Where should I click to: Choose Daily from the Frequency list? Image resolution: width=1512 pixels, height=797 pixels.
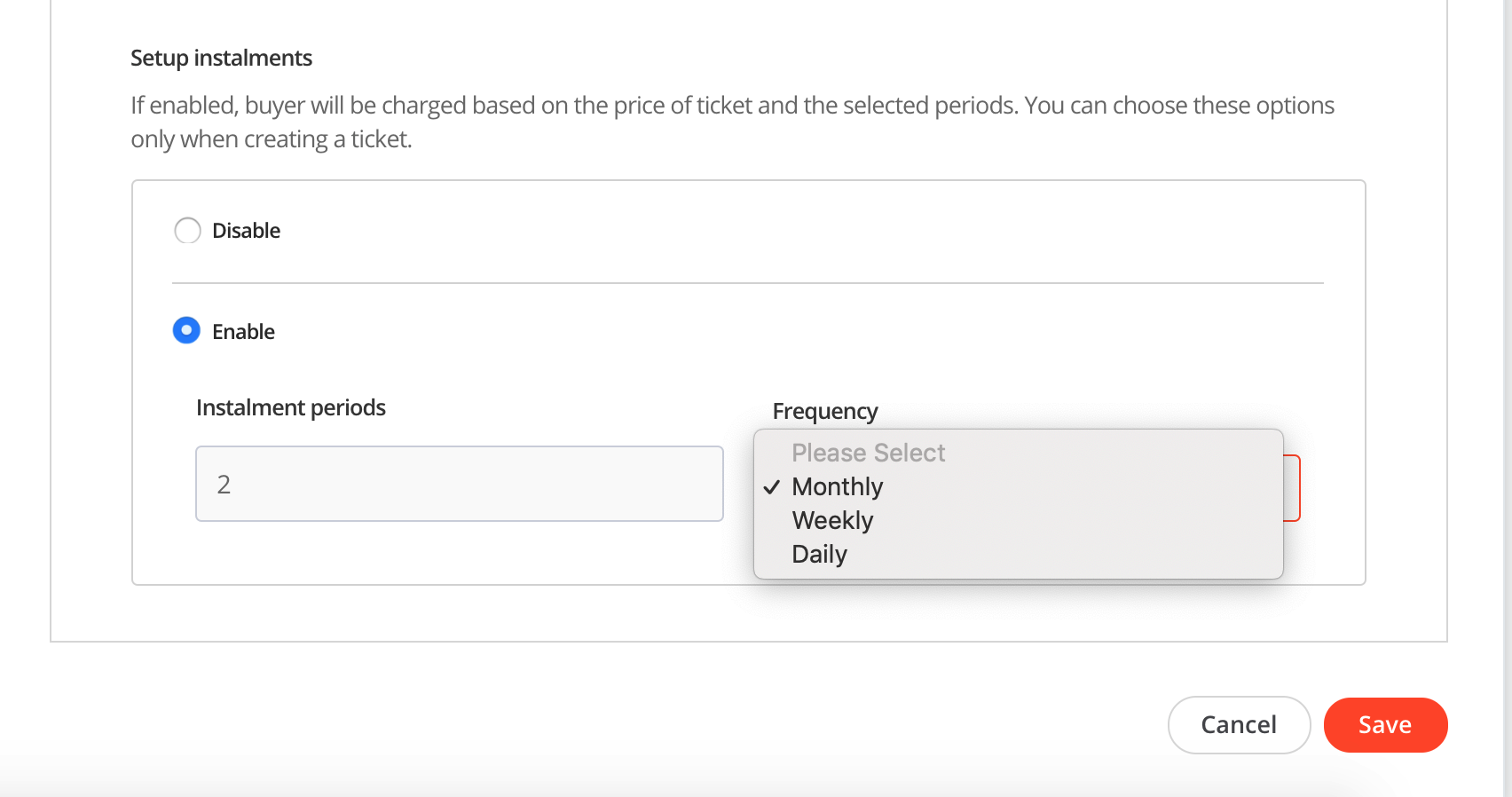(x=819, y=554)
